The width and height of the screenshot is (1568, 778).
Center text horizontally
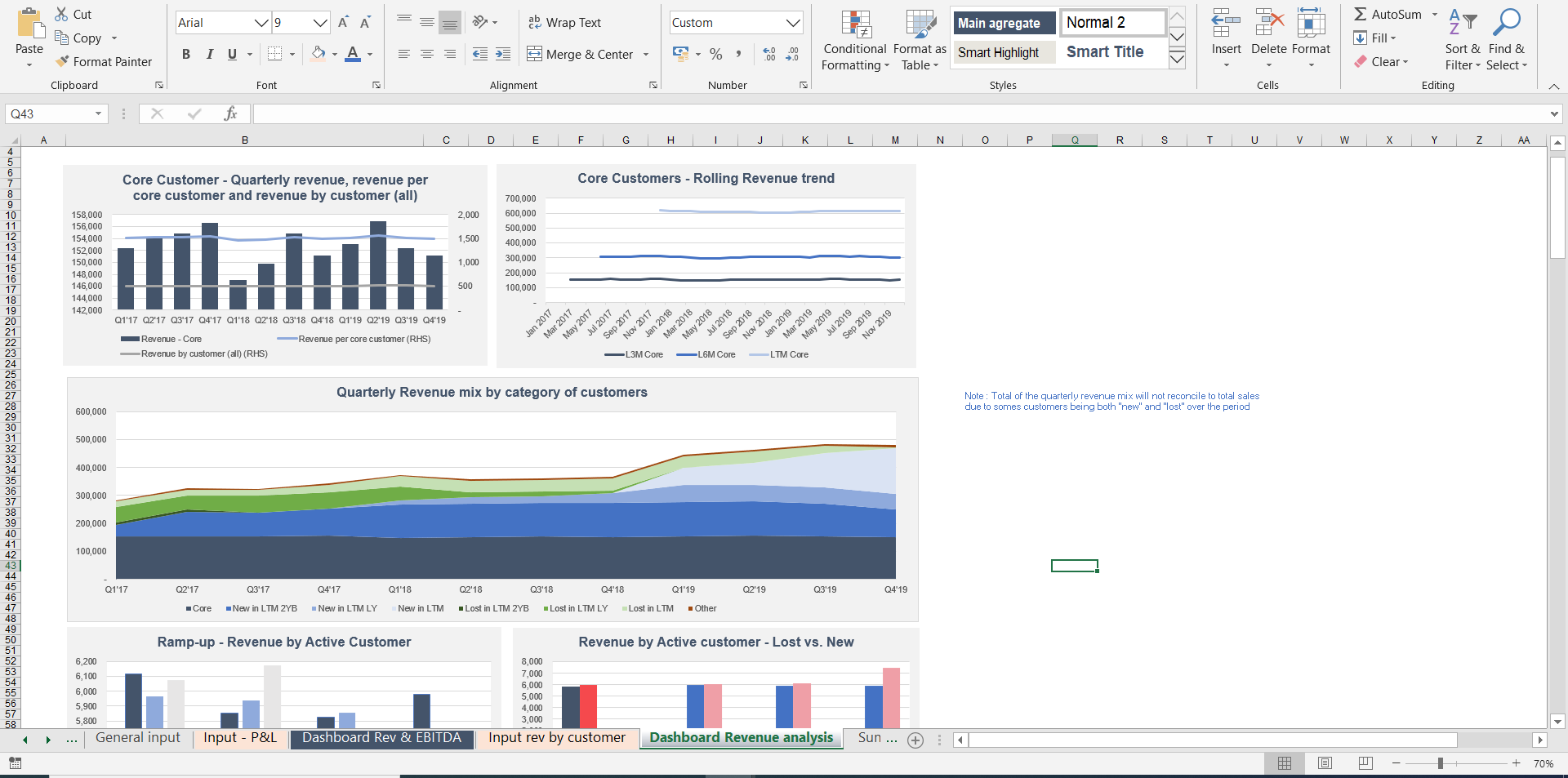427,54
